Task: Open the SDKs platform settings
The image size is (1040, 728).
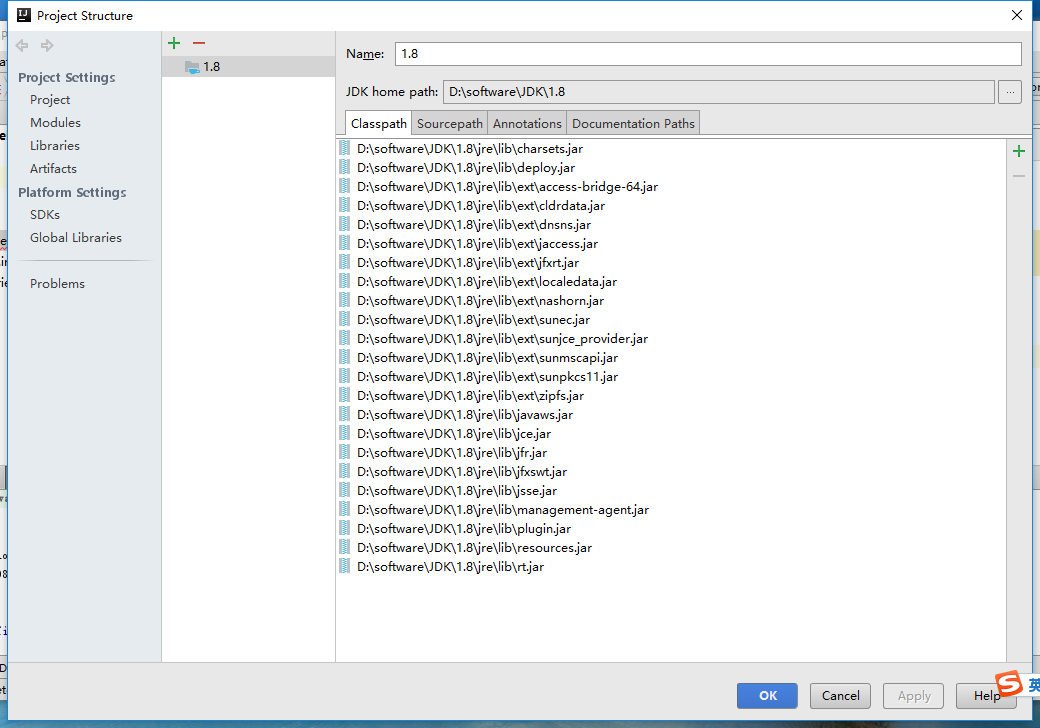Action: [44, 215]
